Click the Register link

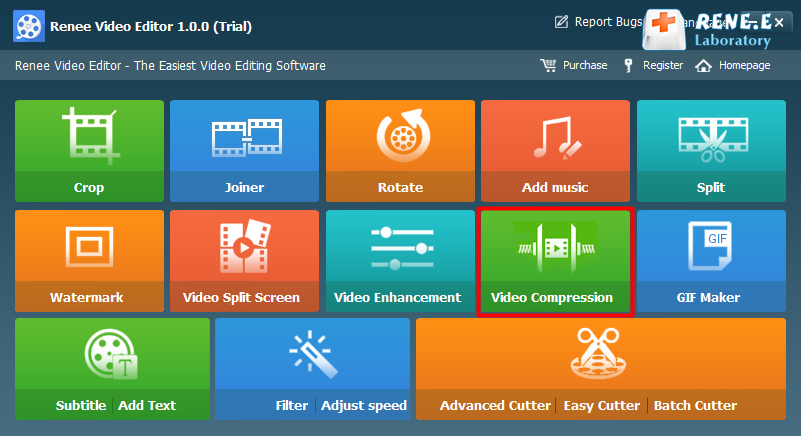663,65
